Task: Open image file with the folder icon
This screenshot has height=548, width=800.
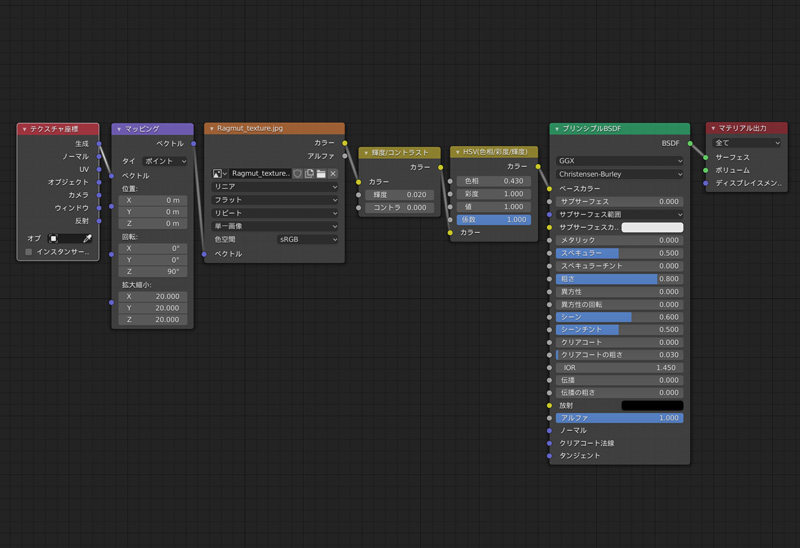Action: pyautogui.click(x=321, y=174)
